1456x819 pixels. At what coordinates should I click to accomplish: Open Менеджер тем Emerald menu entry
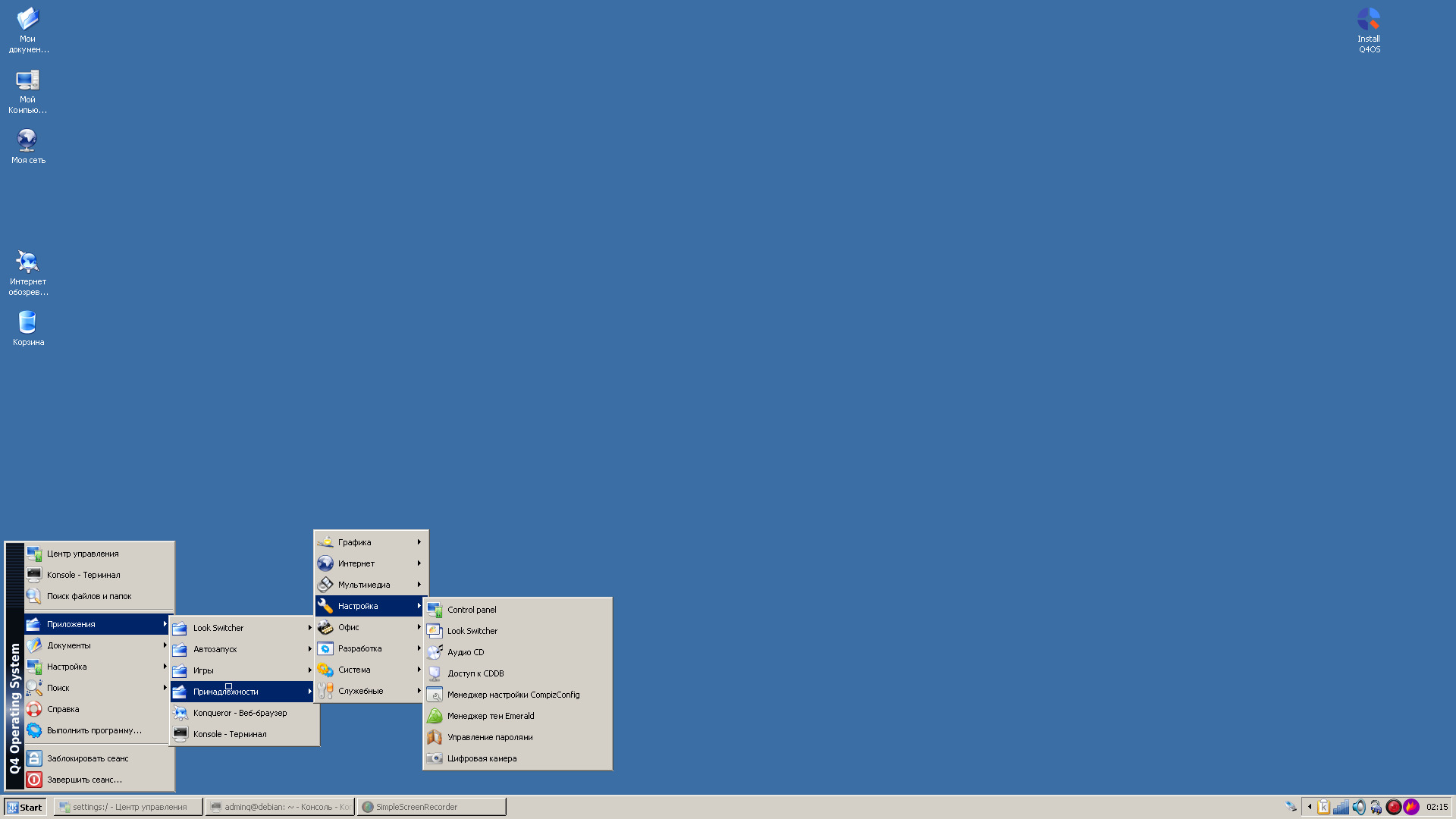point(490,716)
